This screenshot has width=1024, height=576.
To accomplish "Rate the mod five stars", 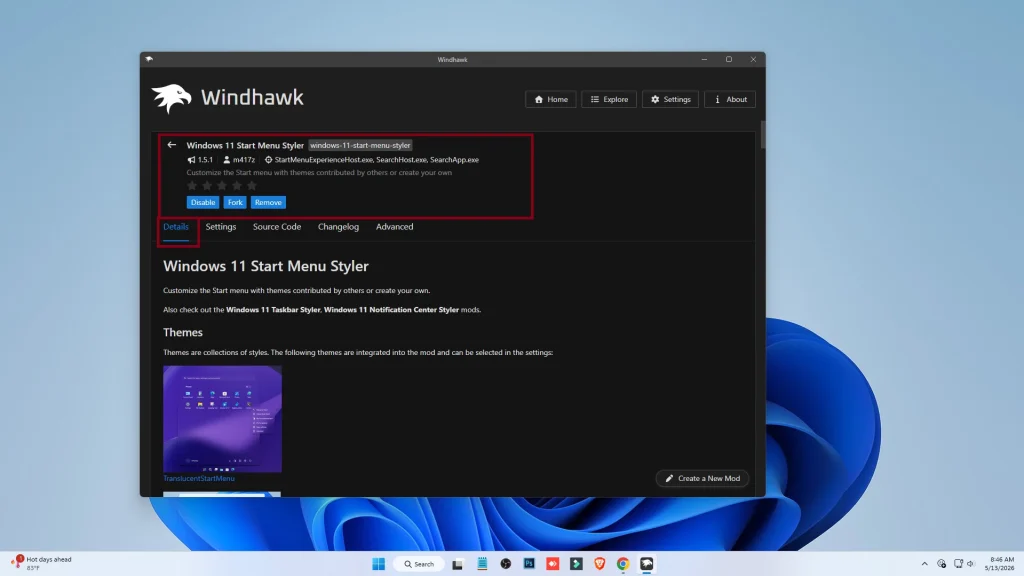I will [252, 186].
